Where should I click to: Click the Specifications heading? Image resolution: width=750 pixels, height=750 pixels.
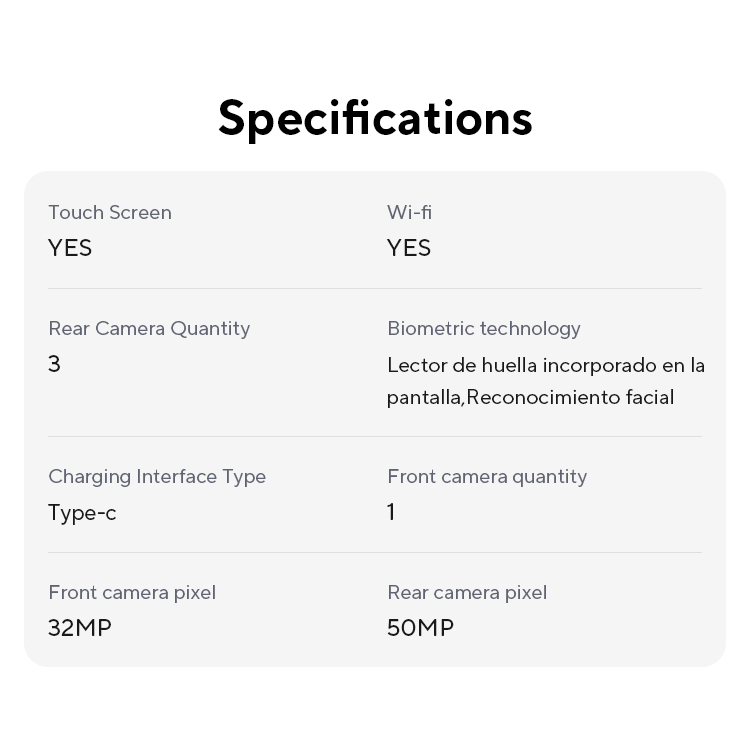[375, 118]
